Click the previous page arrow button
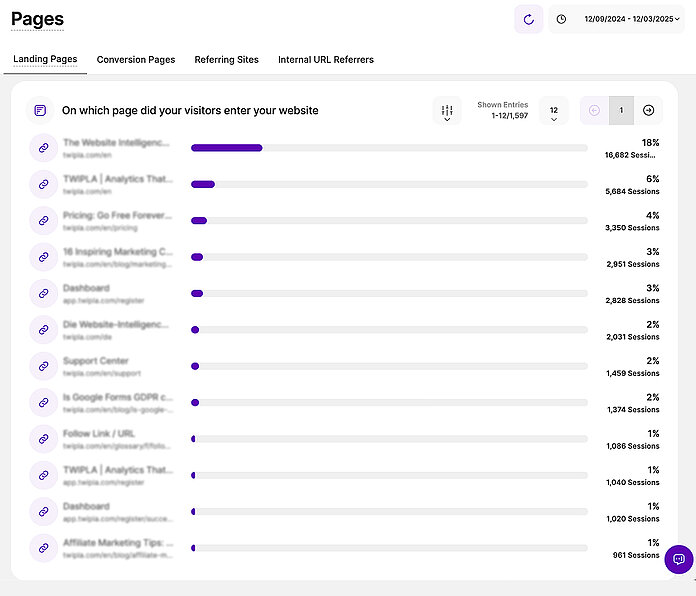This screenshot has width=696, height=596. click(595, 111)
